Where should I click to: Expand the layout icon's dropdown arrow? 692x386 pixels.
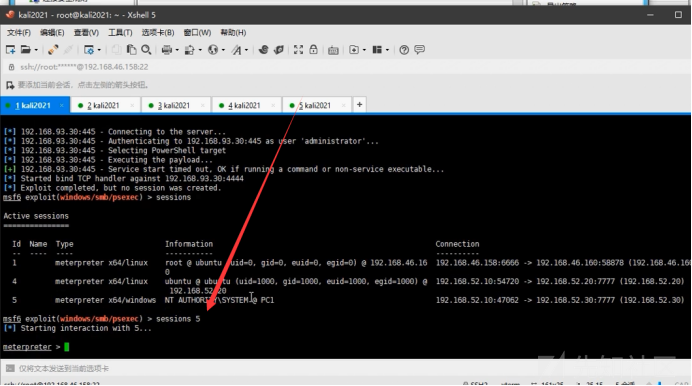pos(387,50)
